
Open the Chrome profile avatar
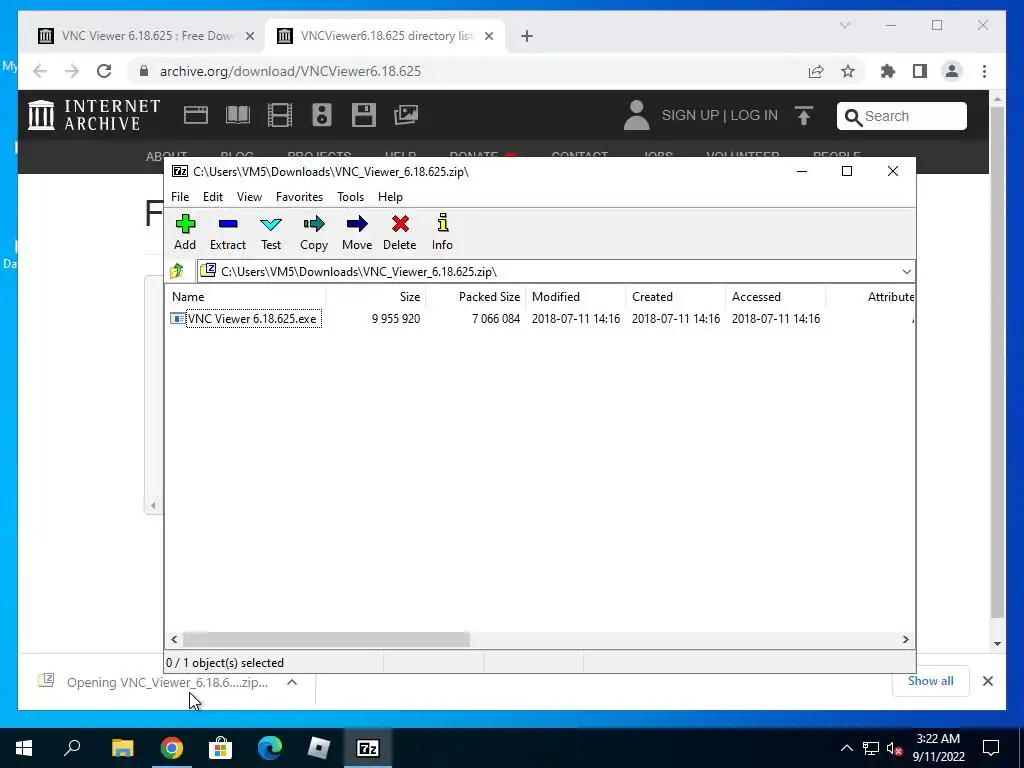click(952, 71)
